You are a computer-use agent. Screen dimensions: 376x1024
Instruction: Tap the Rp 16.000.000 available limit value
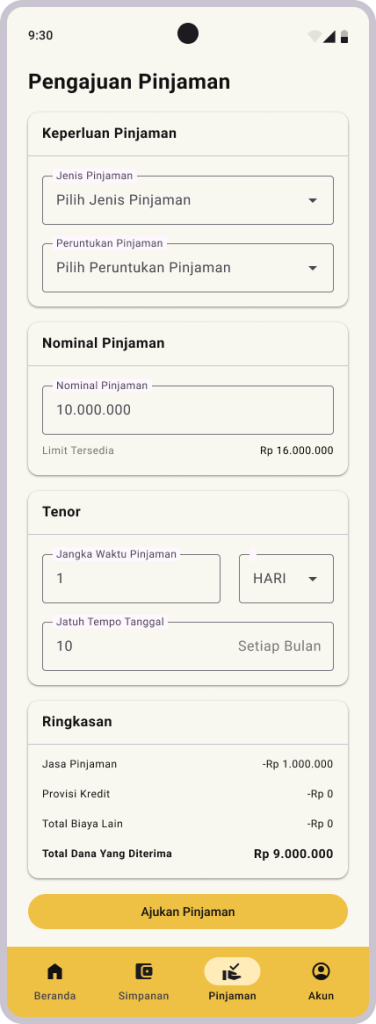[x=296, y=451]
